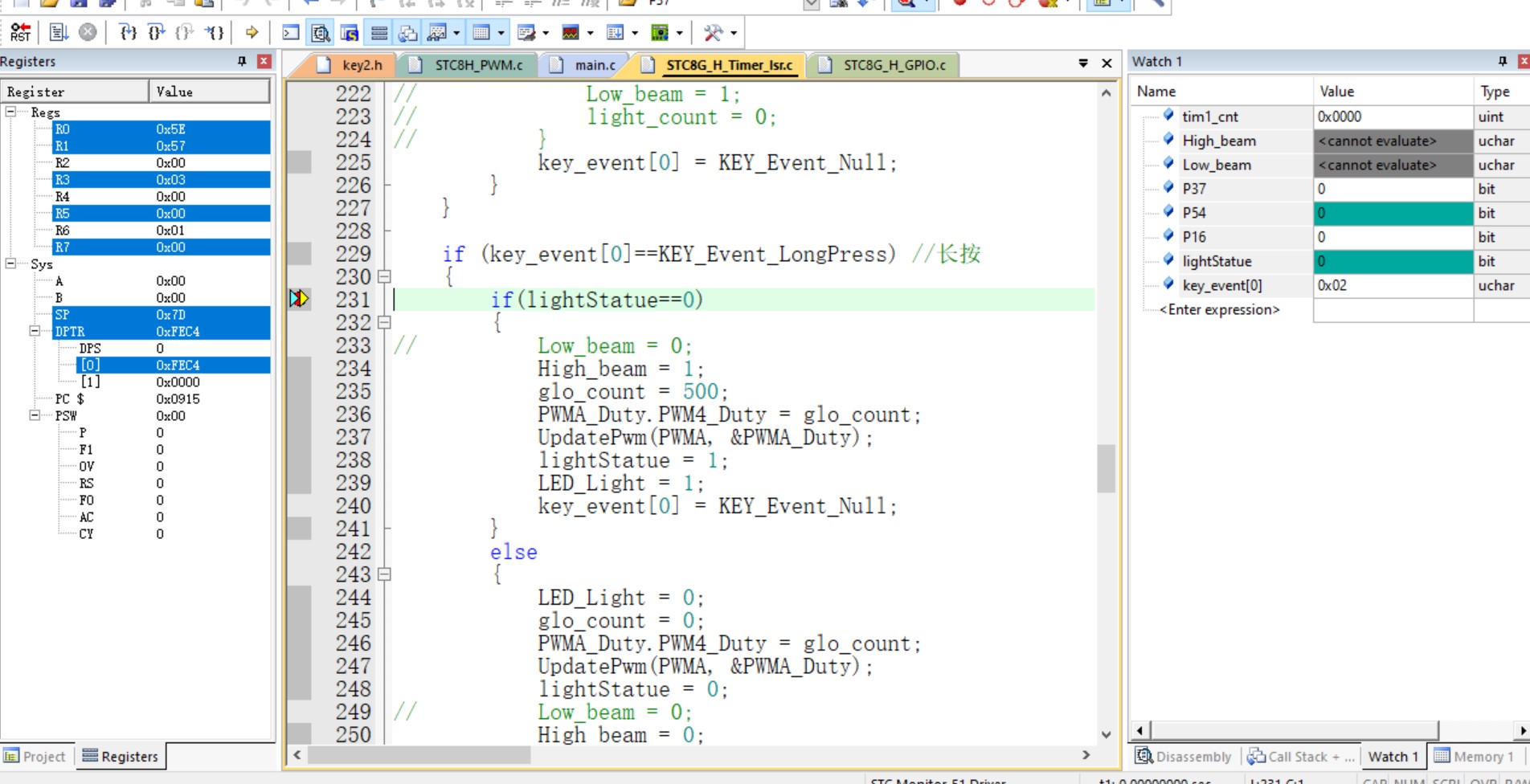Open the System Viewer toolbar icon
This screenshot has height=784, width=1530.
point(660,33)
